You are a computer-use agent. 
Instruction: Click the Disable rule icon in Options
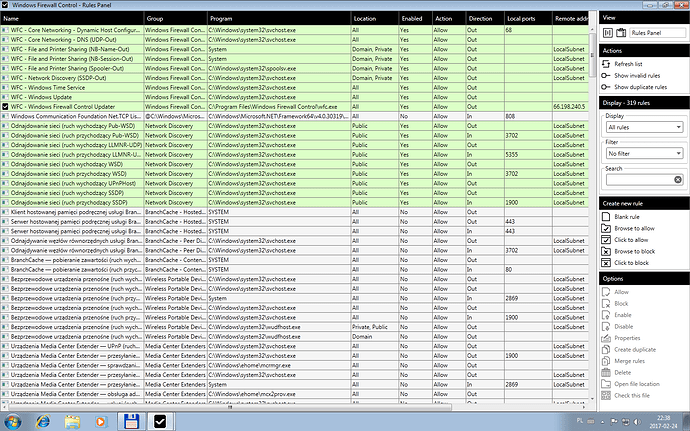click(606, 326)
